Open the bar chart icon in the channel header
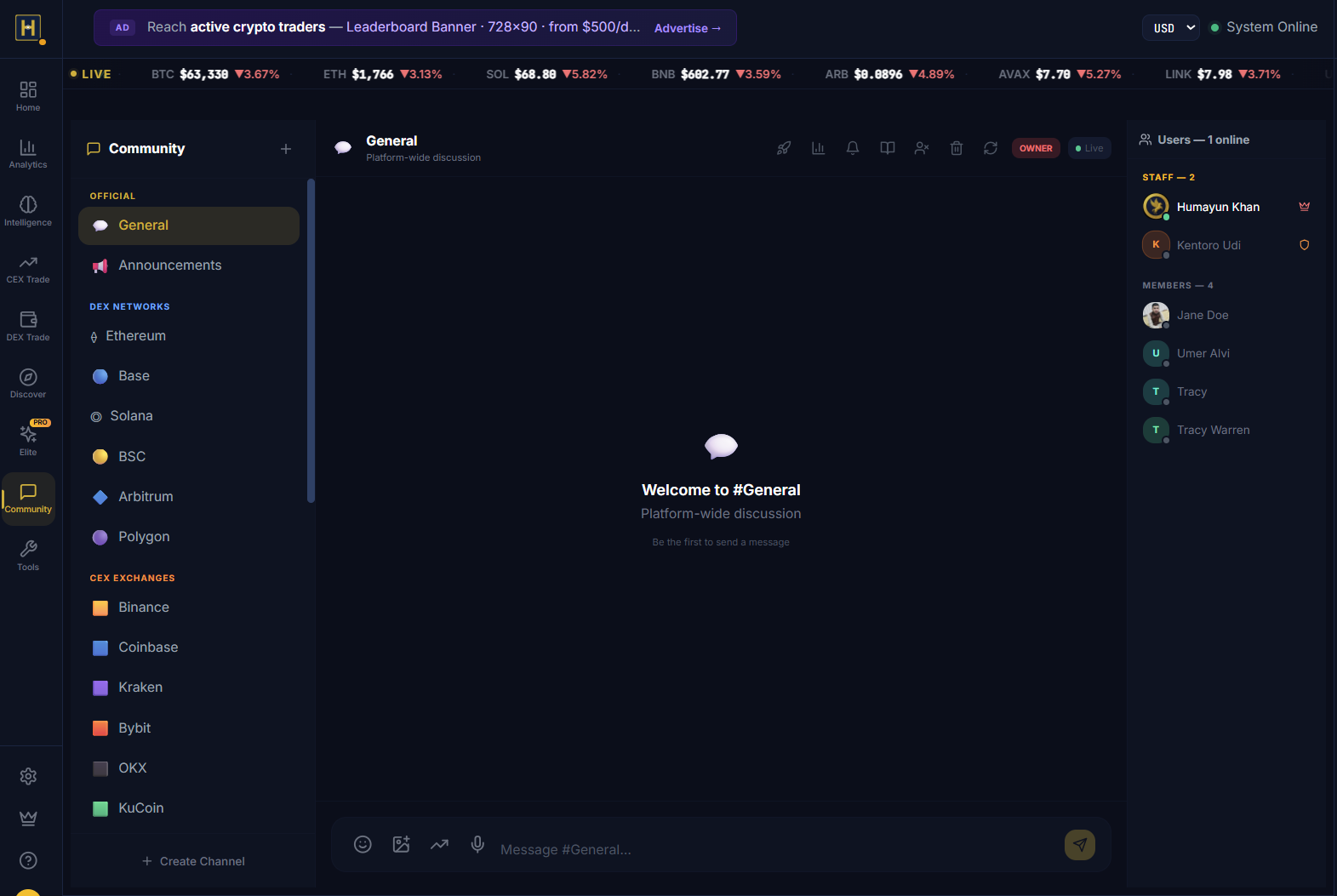This screenshot has height=896, width=1337. pyautogui.click(x=819, y=148)
